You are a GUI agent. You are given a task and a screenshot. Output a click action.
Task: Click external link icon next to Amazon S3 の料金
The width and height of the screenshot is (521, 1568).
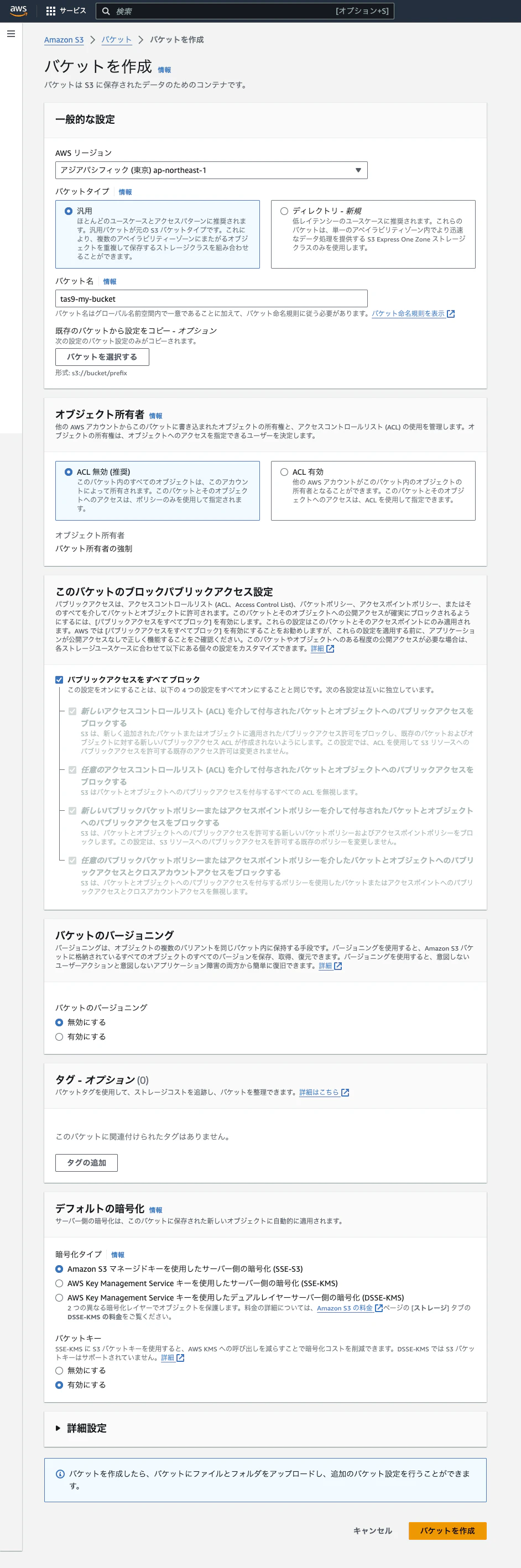(x=378, y=1308)
